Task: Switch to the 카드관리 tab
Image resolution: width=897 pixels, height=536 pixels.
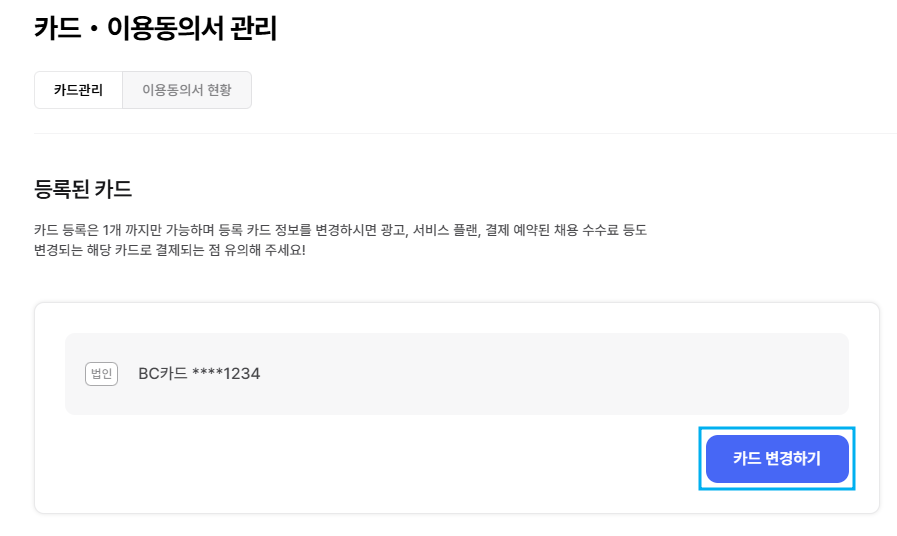Action: point(78,90)
